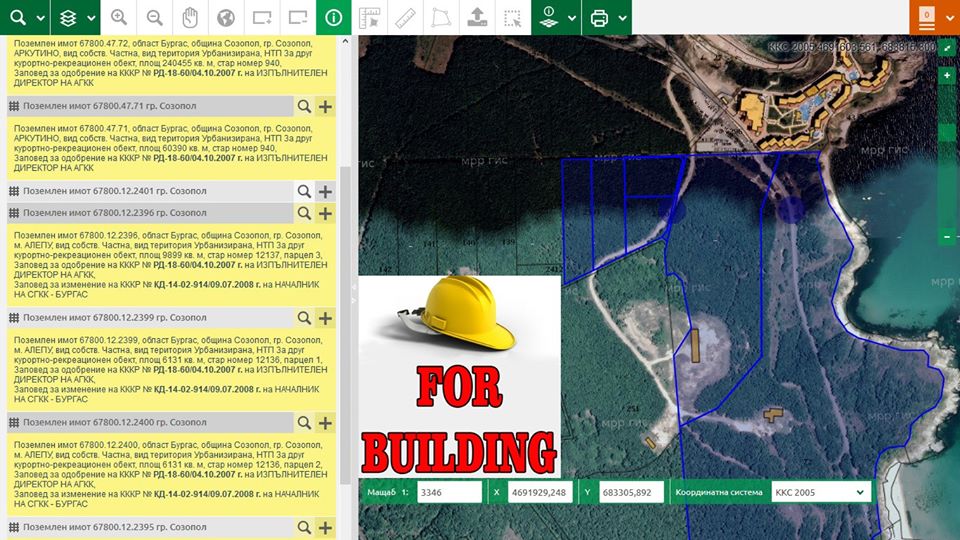
Task: Toggle the green info identify tool
Action: click(333, 18)
